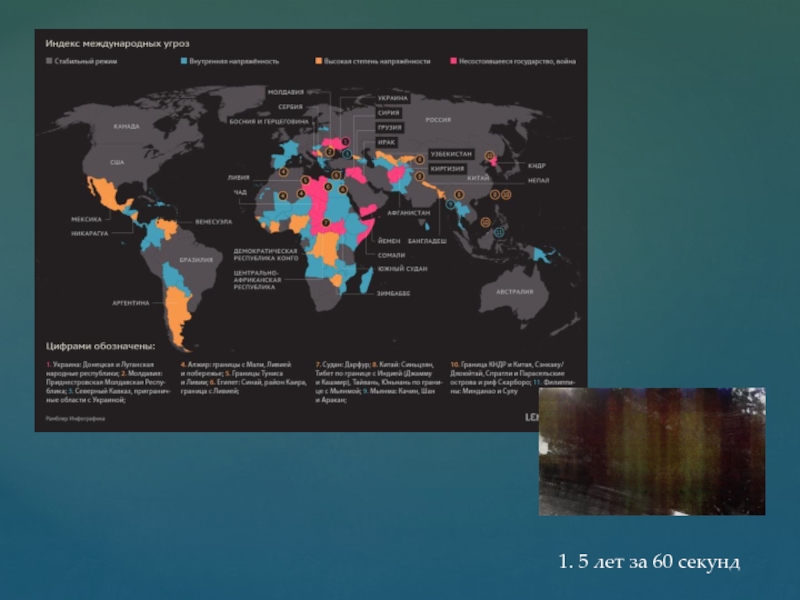Click footnote '1. Украина: Донецкая и Луганская'
The height and width of the screenshot is (600, 800).
click(x=100, y=364)
